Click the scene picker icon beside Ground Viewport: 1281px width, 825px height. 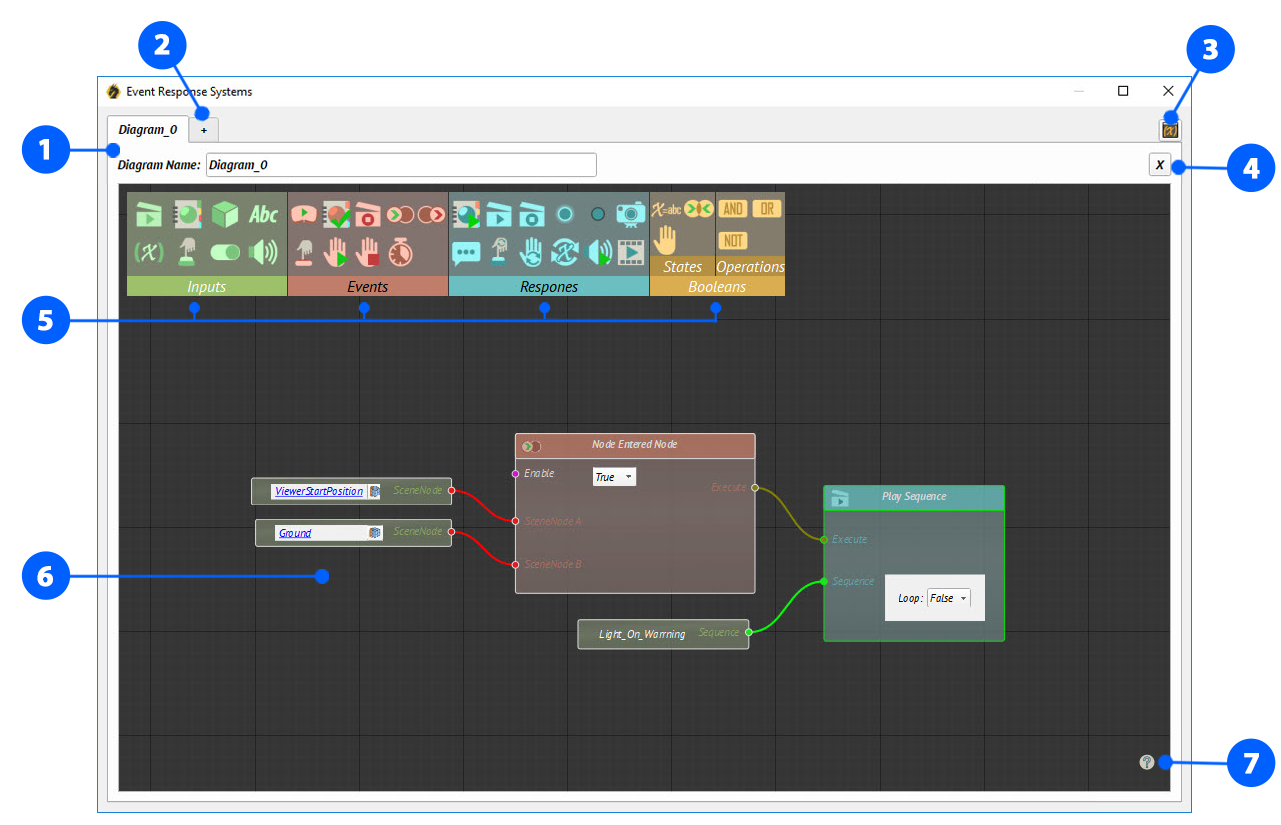coord(375,533)
